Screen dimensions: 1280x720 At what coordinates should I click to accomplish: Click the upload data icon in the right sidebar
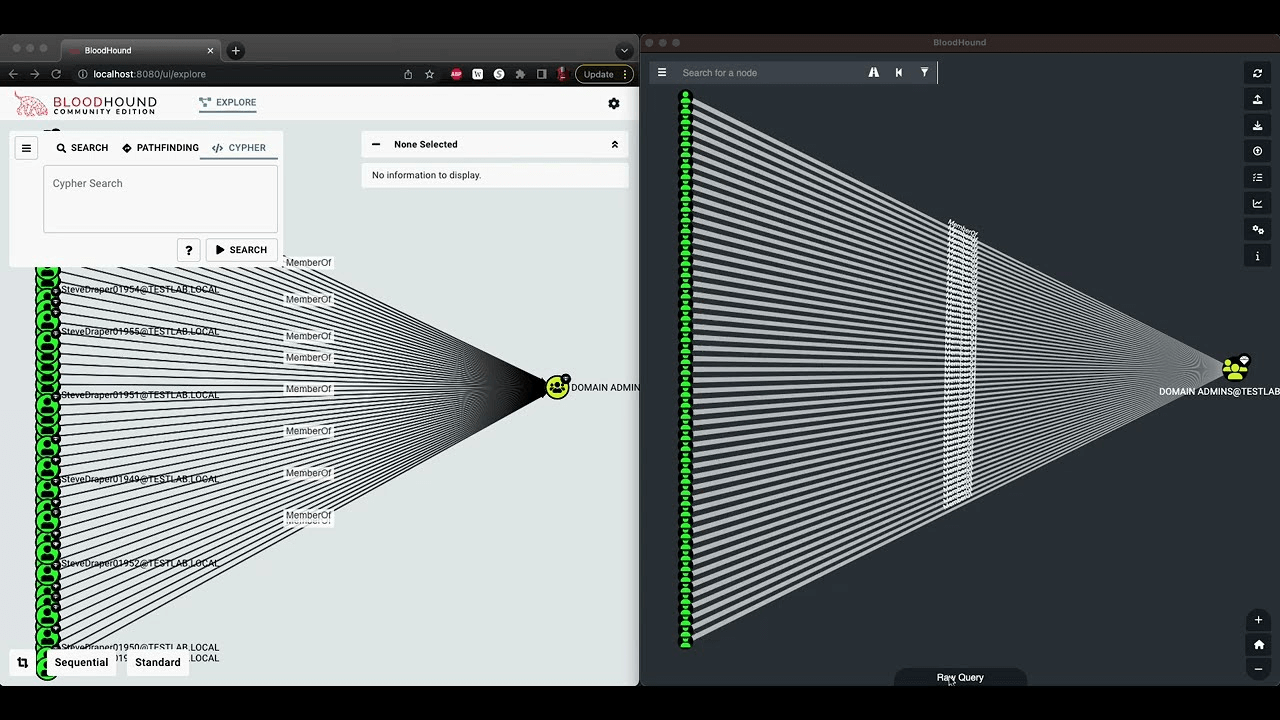point(1258,99)
